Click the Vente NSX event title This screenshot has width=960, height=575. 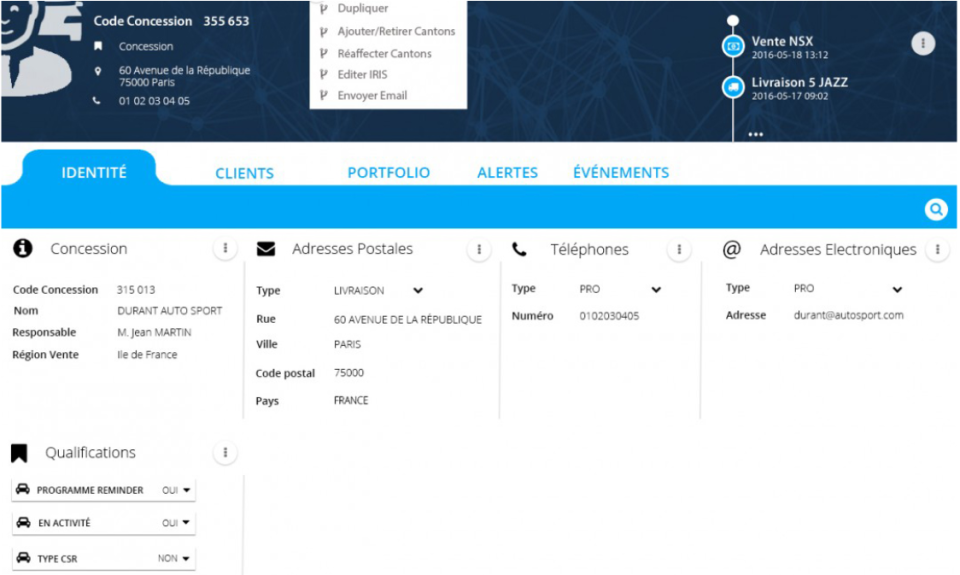click(782, 41)
